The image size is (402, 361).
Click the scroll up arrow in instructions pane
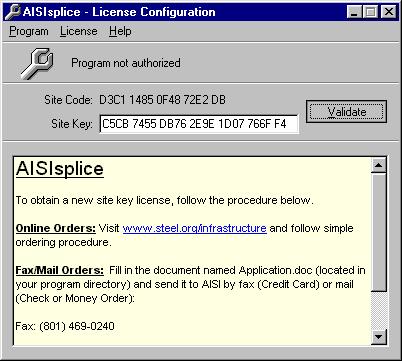378,165
